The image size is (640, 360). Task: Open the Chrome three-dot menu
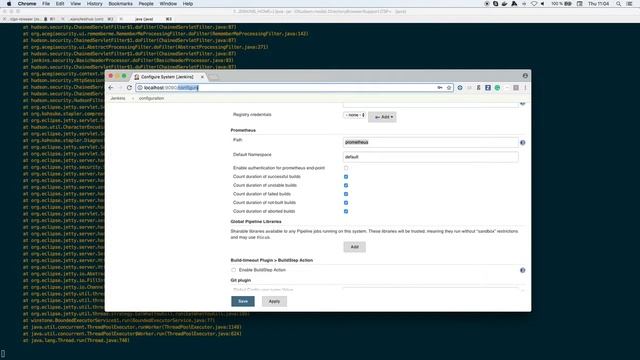pyautogui.click(x=525, y=88)
